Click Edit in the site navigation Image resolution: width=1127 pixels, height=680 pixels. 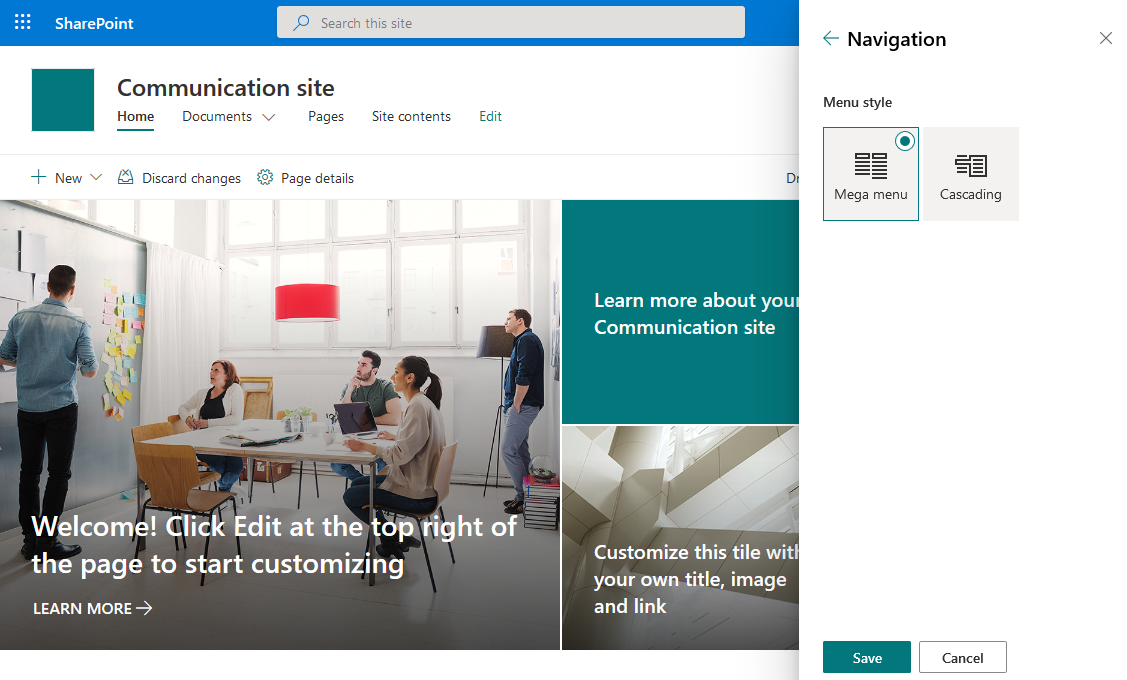490,116
